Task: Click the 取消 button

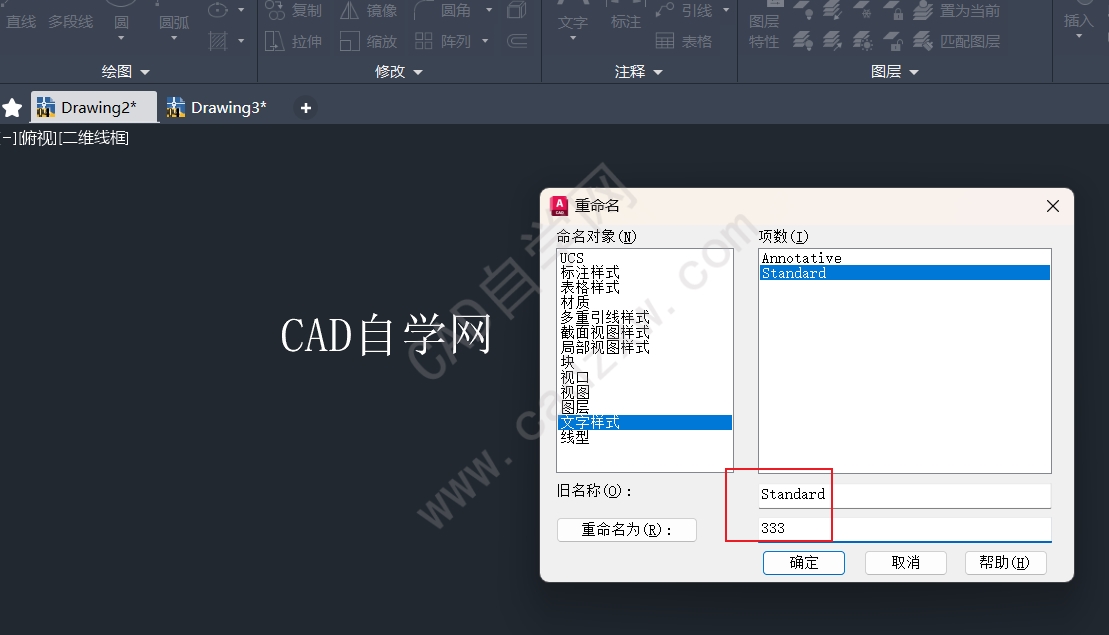Action: (905, 563)
